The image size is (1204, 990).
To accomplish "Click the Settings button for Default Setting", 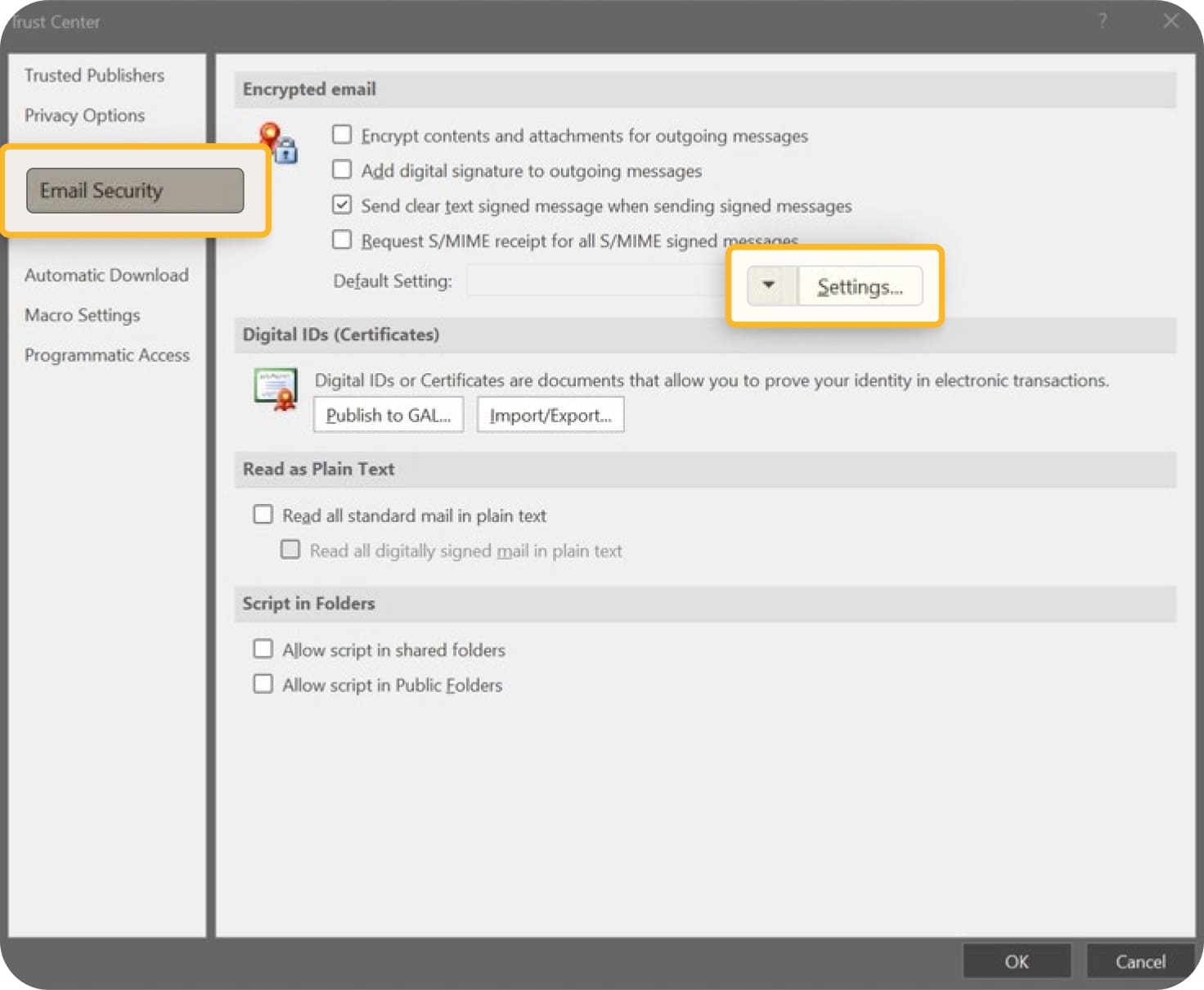I will 859,286.
